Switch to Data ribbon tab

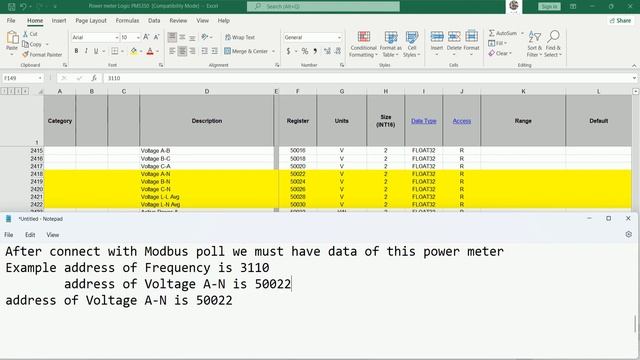tap(154, 20)
